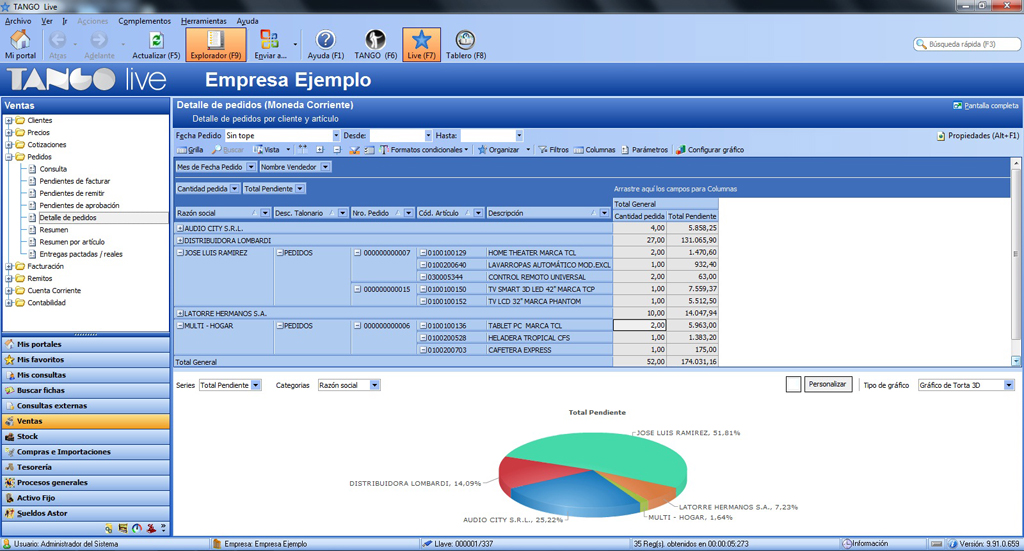The width and height of the screenshot is (1024, 551).
Task: Open the Herramientas menu
Action: pyautogui.click(x=204, y=22)
